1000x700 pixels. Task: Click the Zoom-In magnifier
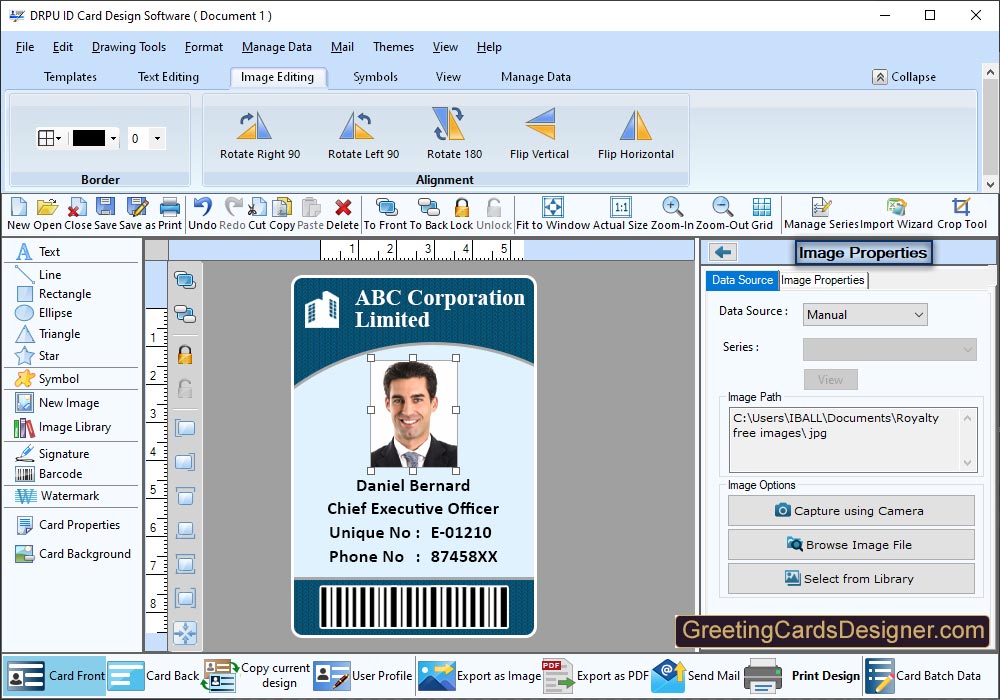672,207
